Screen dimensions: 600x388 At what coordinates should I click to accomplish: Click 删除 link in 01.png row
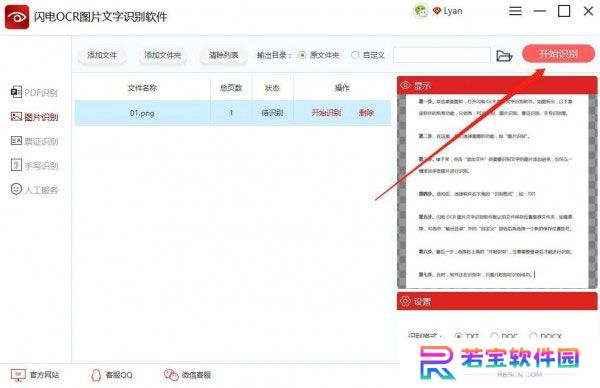coord(366,112)
